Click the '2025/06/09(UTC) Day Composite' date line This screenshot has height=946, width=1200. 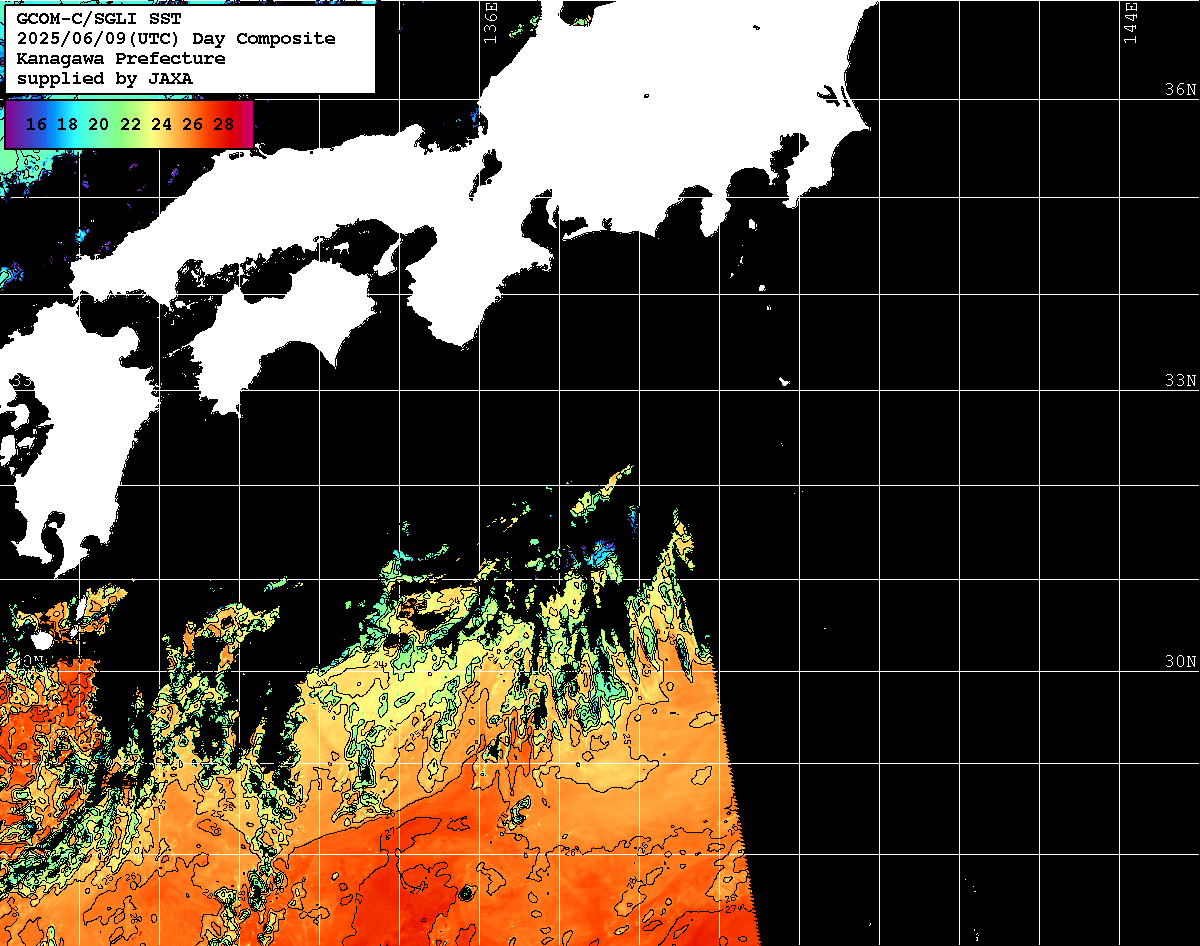point(176,39)
